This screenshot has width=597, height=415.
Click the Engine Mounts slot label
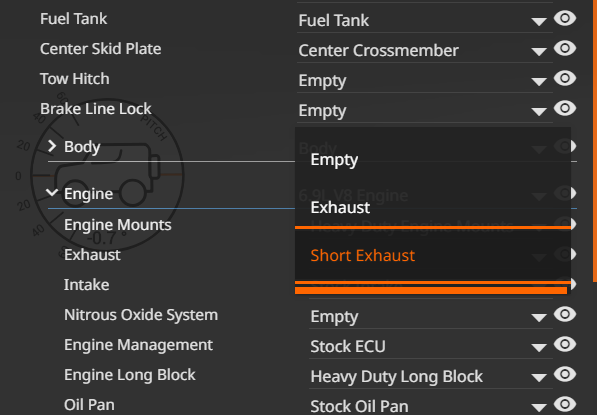[x=118, y=225]
